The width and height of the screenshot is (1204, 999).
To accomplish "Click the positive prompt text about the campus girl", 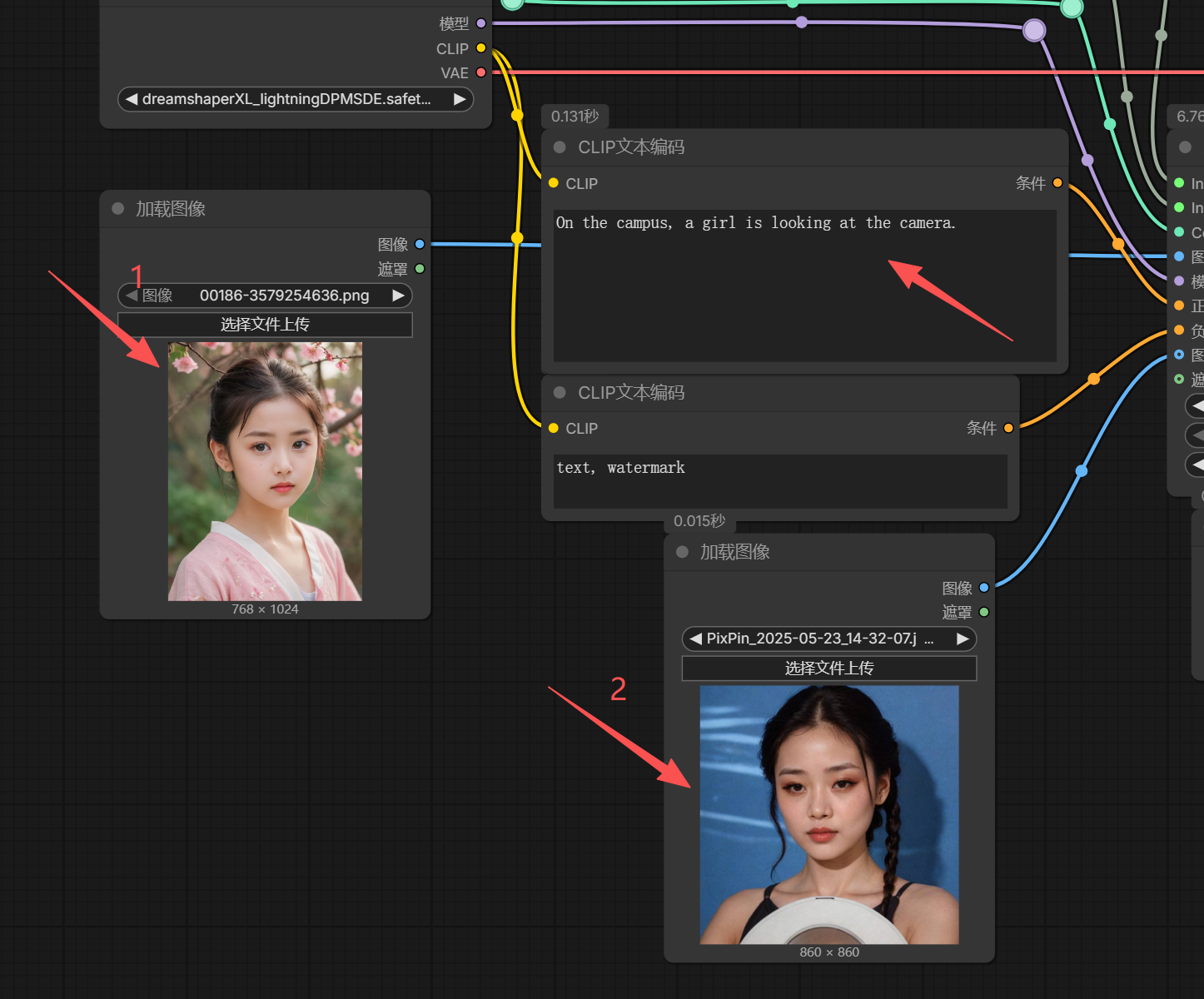I will pos(756,222).
